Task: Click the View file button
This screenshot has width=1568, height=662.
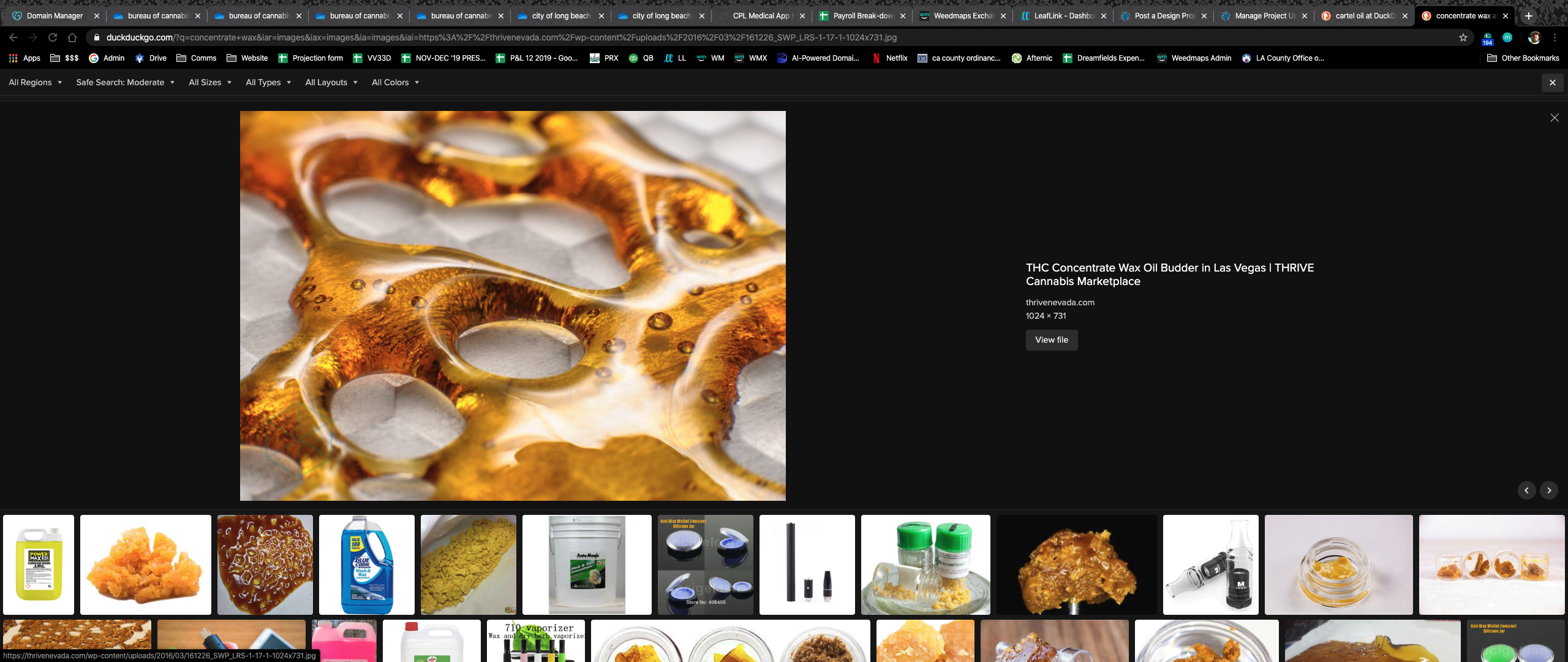Action: click(1051, 340)
